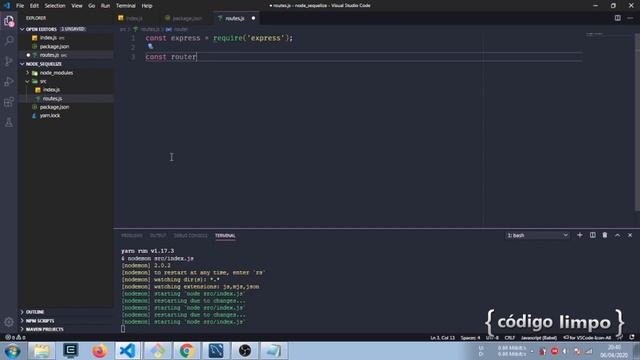Click the Spaces: 4 indentation status
This screenshot has width=640, height=360.
click(x=471, y=338)
